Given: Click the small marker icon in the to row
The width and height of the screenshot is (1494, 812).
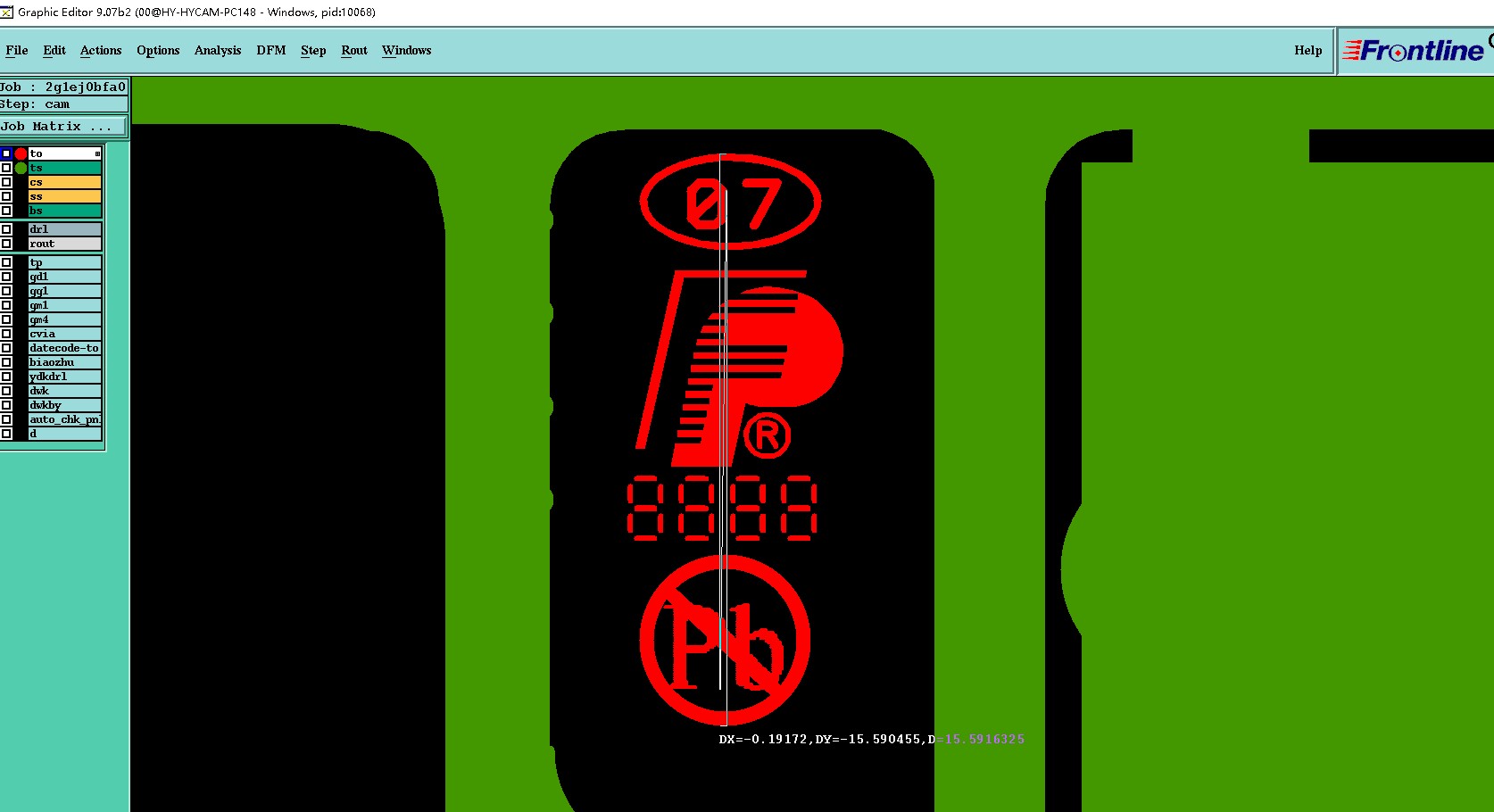Looking at the screenshot, I should [x=97, y=153].
